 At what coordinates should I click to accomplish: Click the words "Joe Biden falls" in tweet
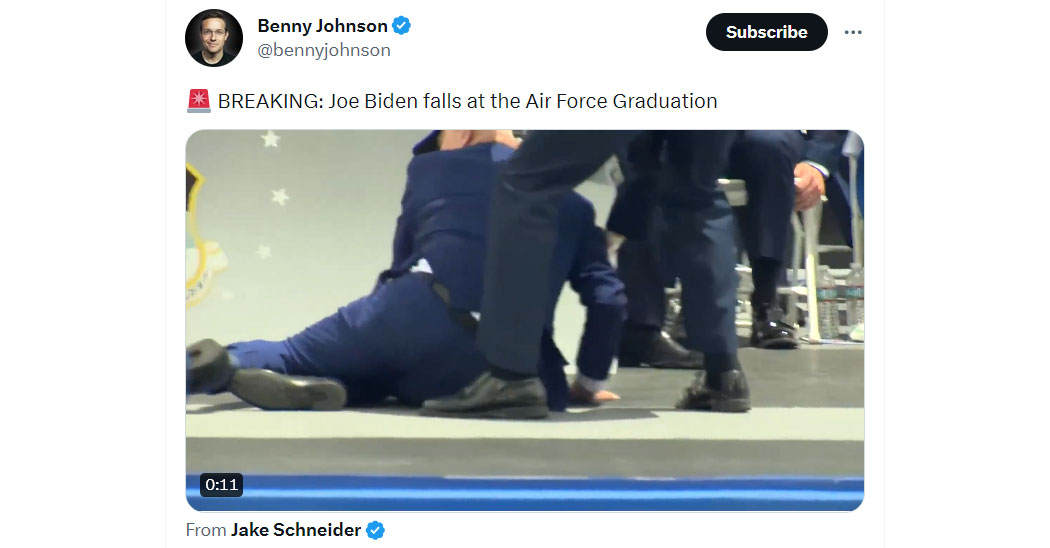coord(394,101)
